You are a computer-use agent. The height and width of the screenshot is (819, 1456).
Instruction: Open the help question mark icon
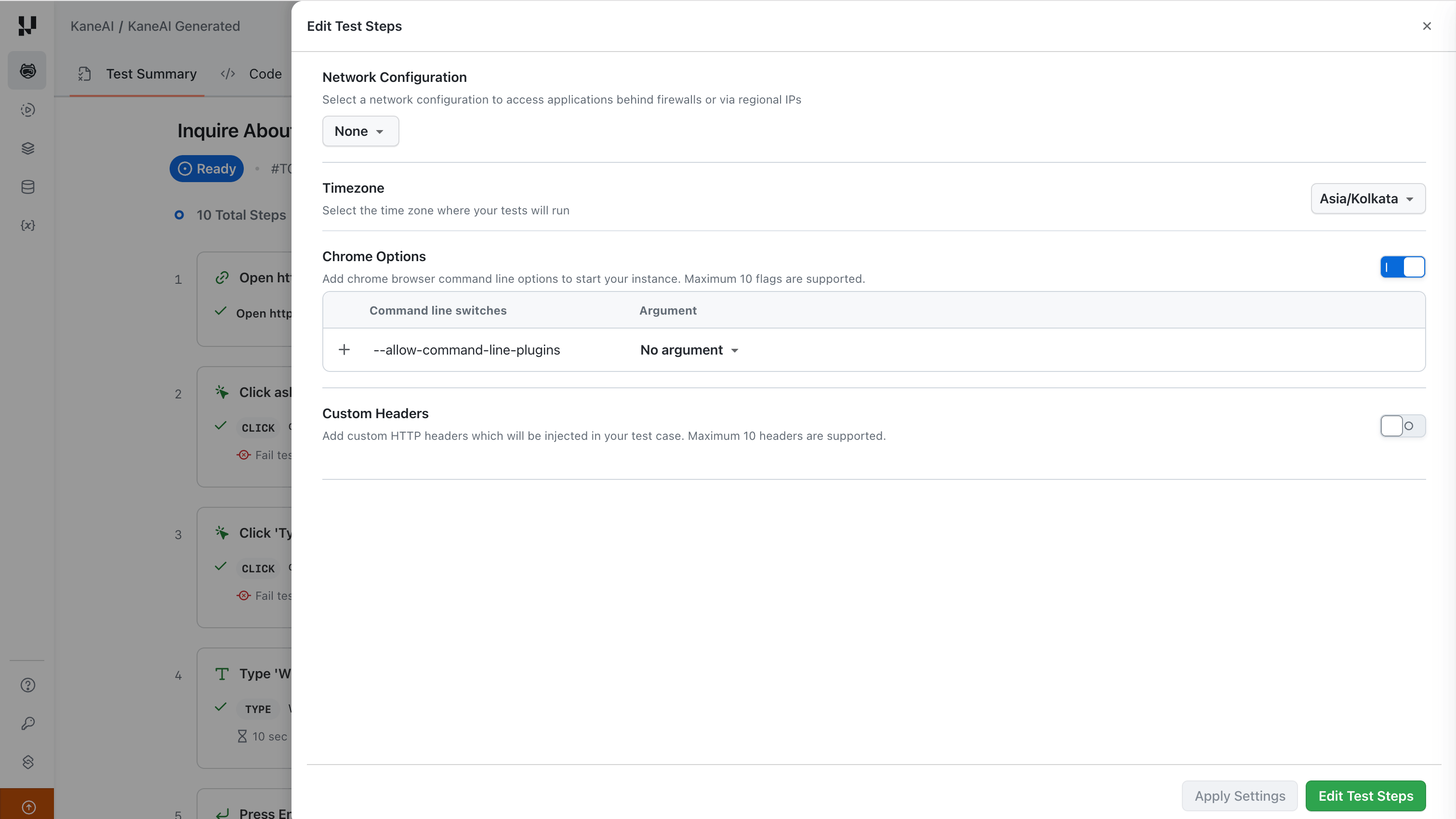[27, 685]
